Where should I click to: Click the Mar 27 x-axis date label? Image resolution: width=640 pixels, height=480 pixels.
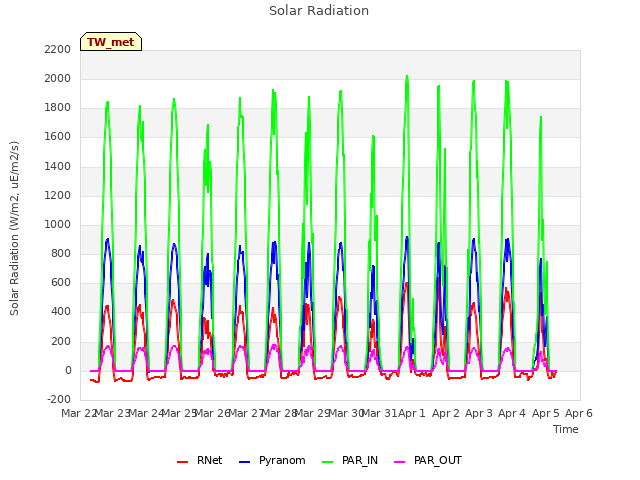pyautogui.click(x=246, y=413)
